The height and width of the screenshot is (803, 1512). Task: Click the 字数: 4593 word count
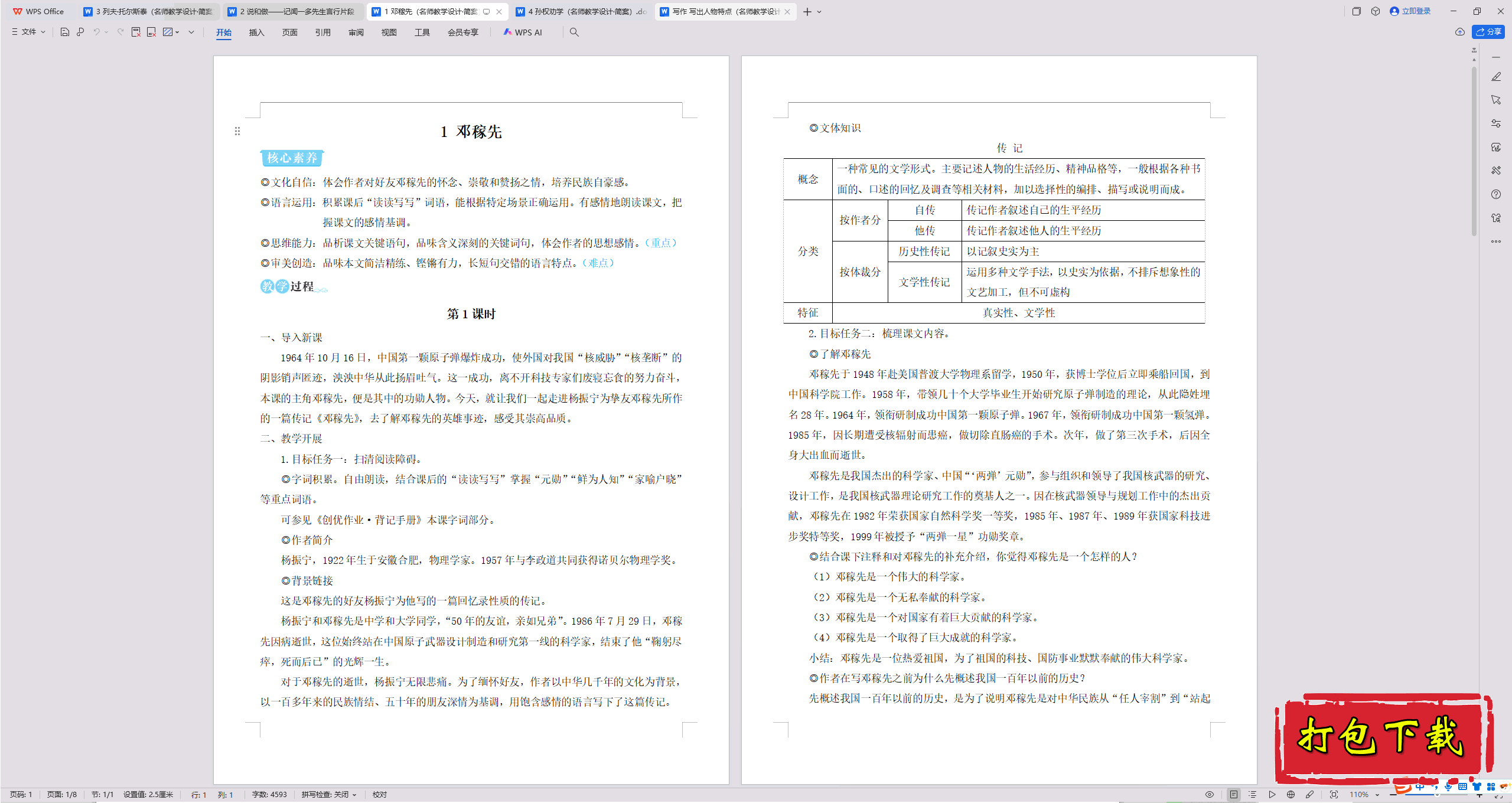point(269,795)
